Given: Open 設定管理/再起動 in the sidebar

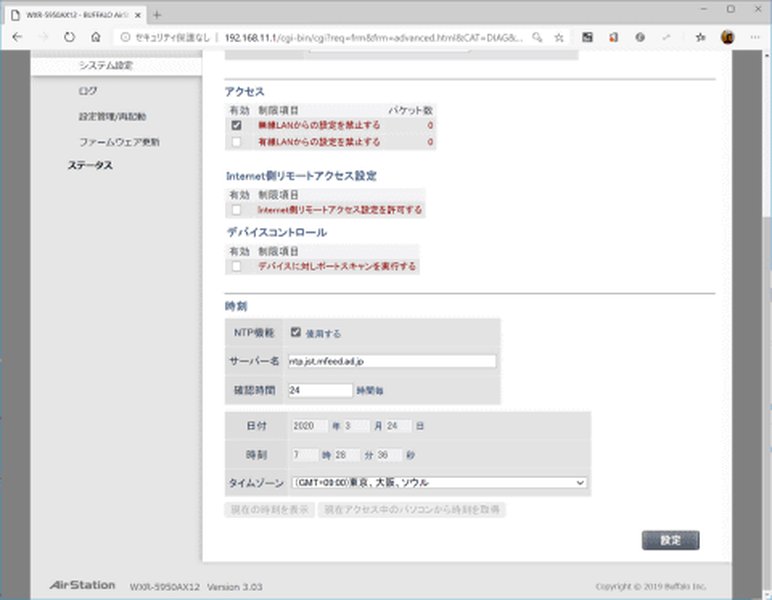Looking at the screenshot, I should pos(112,117).
